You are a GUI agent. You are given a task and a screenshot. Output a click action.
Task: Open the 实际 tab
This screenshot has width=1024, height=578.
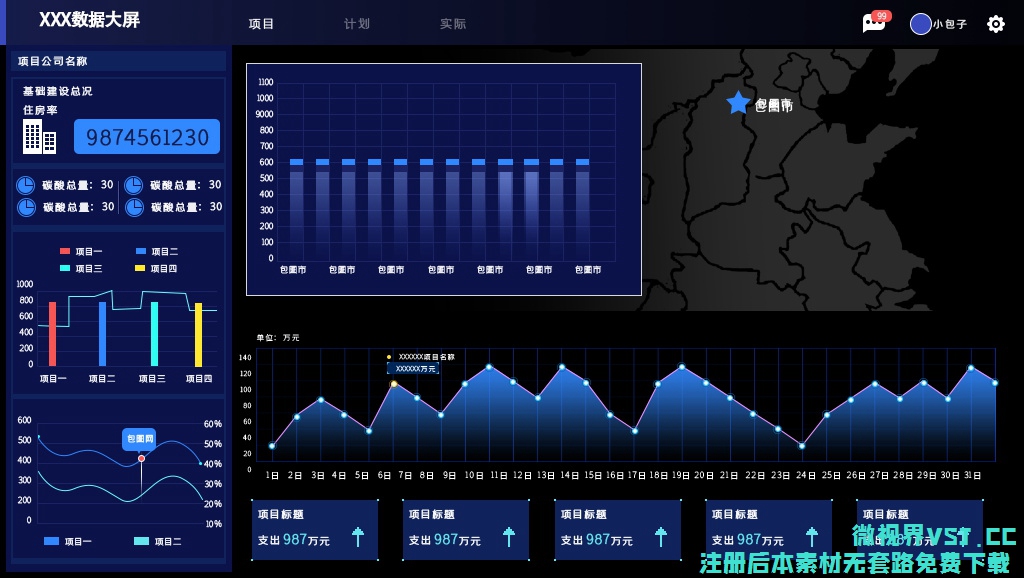coord(452,24)
